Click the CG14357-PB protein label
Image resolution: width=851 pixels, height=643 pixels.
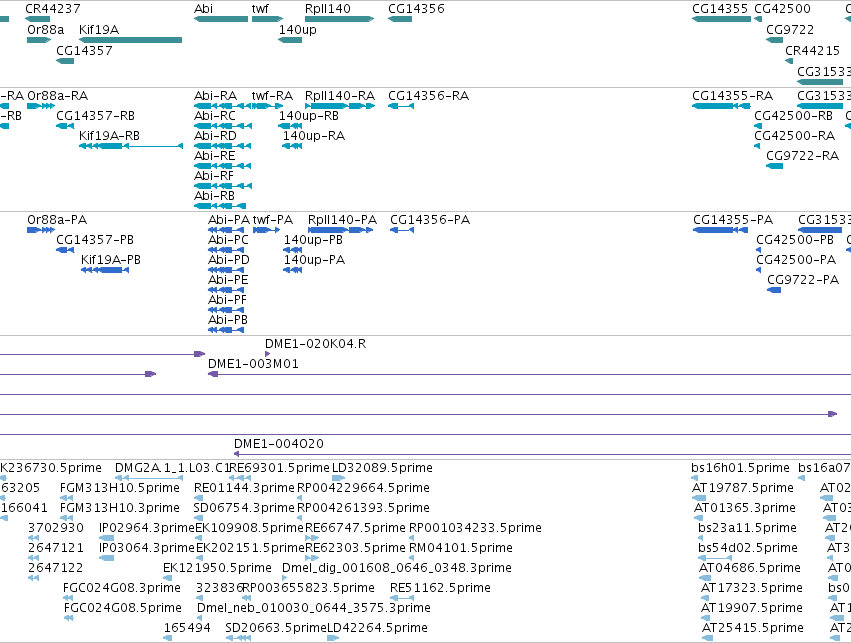[x=95, y=240]
